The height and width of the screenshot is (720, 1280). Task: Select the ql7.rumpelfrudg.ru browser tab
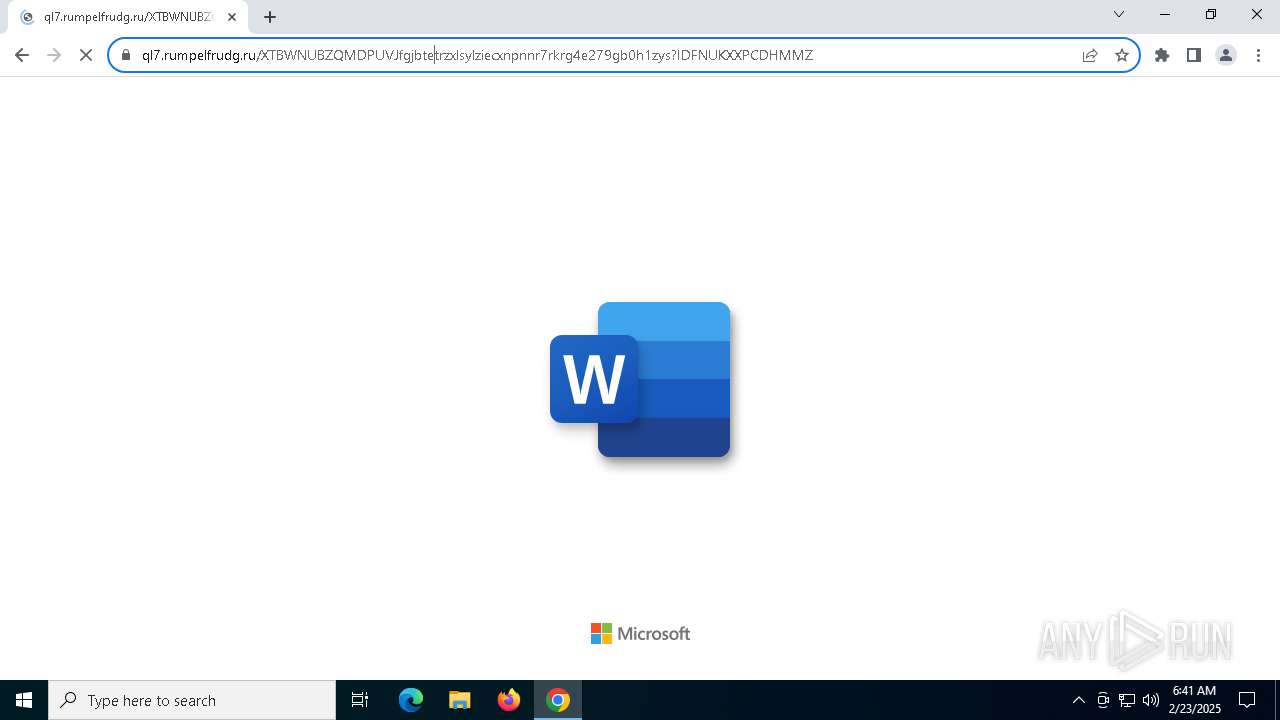click(130, 17)
